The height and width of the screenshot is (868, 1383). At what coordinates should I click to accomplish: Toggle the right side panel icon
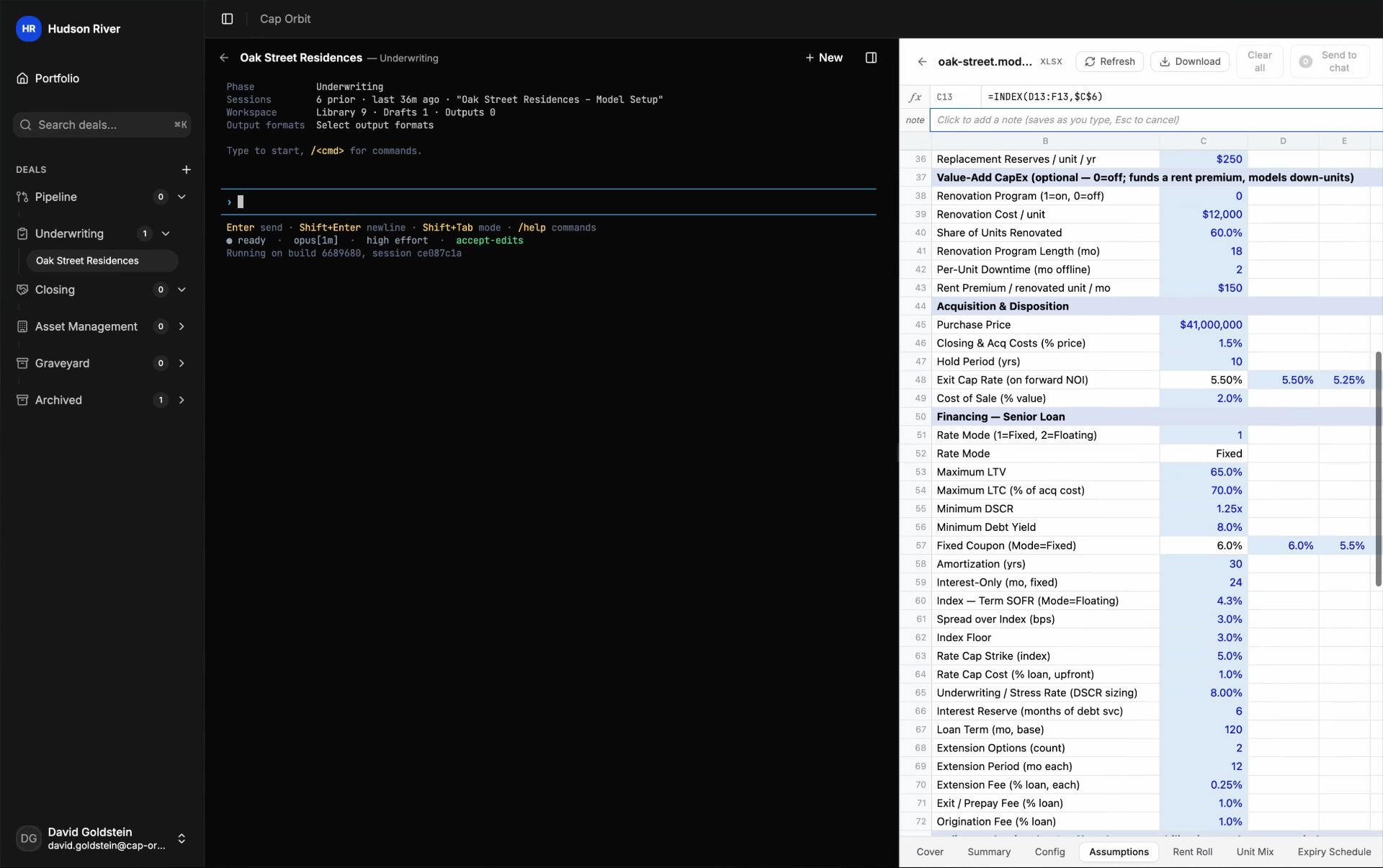(x=871, y=58)
